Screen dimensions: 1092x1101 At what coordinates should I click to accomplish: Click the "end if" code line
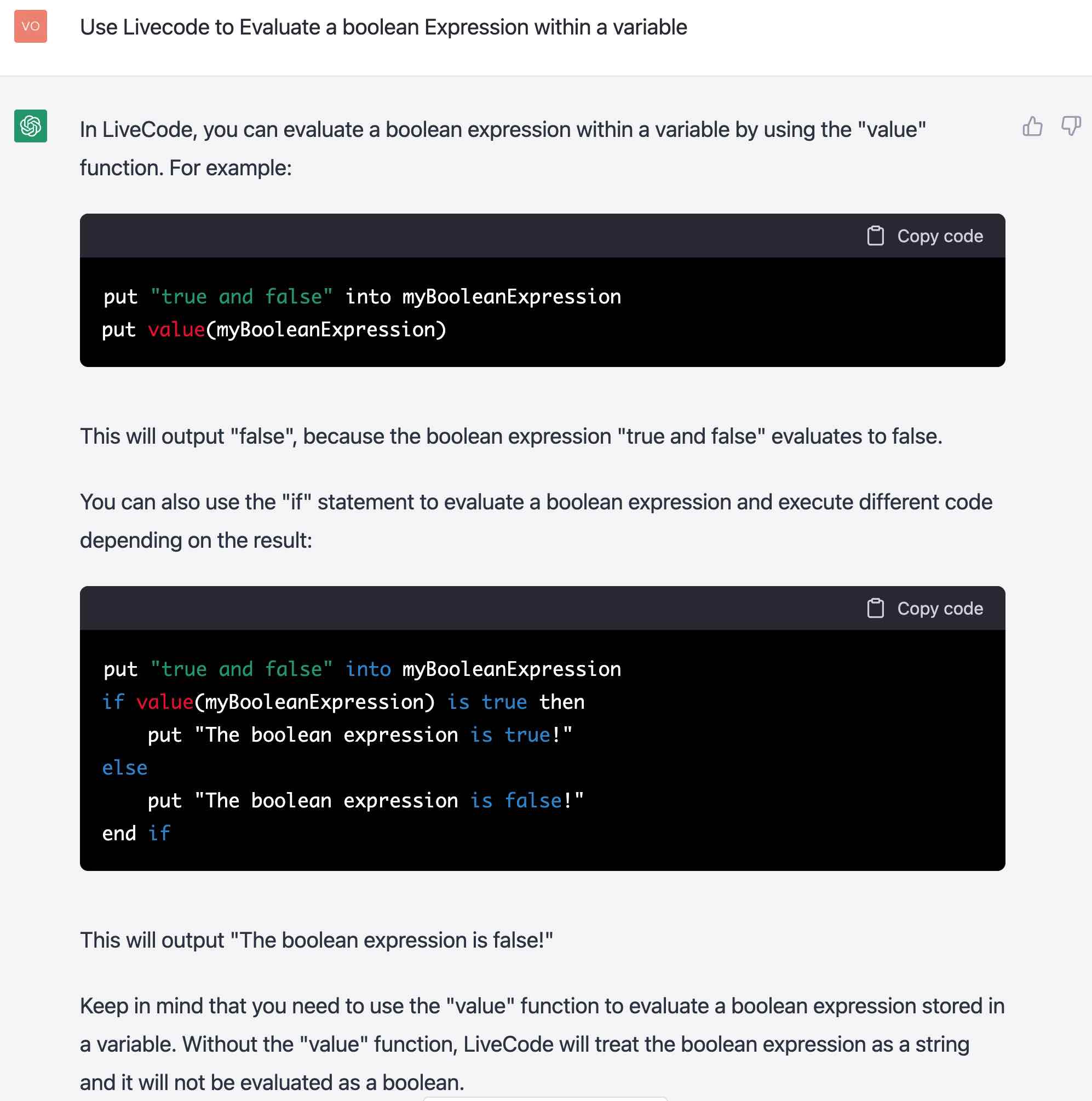(136, 833)
